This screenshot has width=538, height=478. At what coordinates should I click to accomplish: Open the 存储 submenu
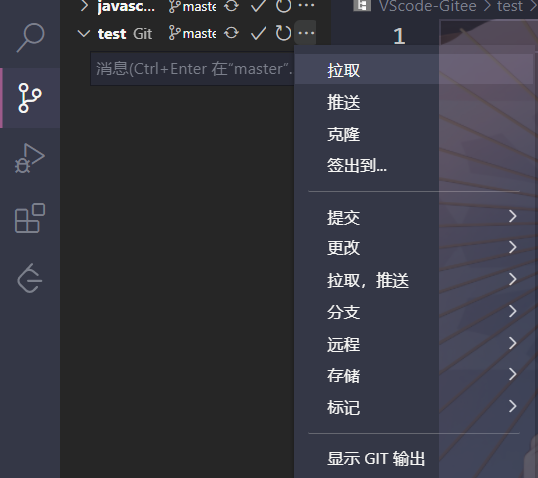(414, 375)
